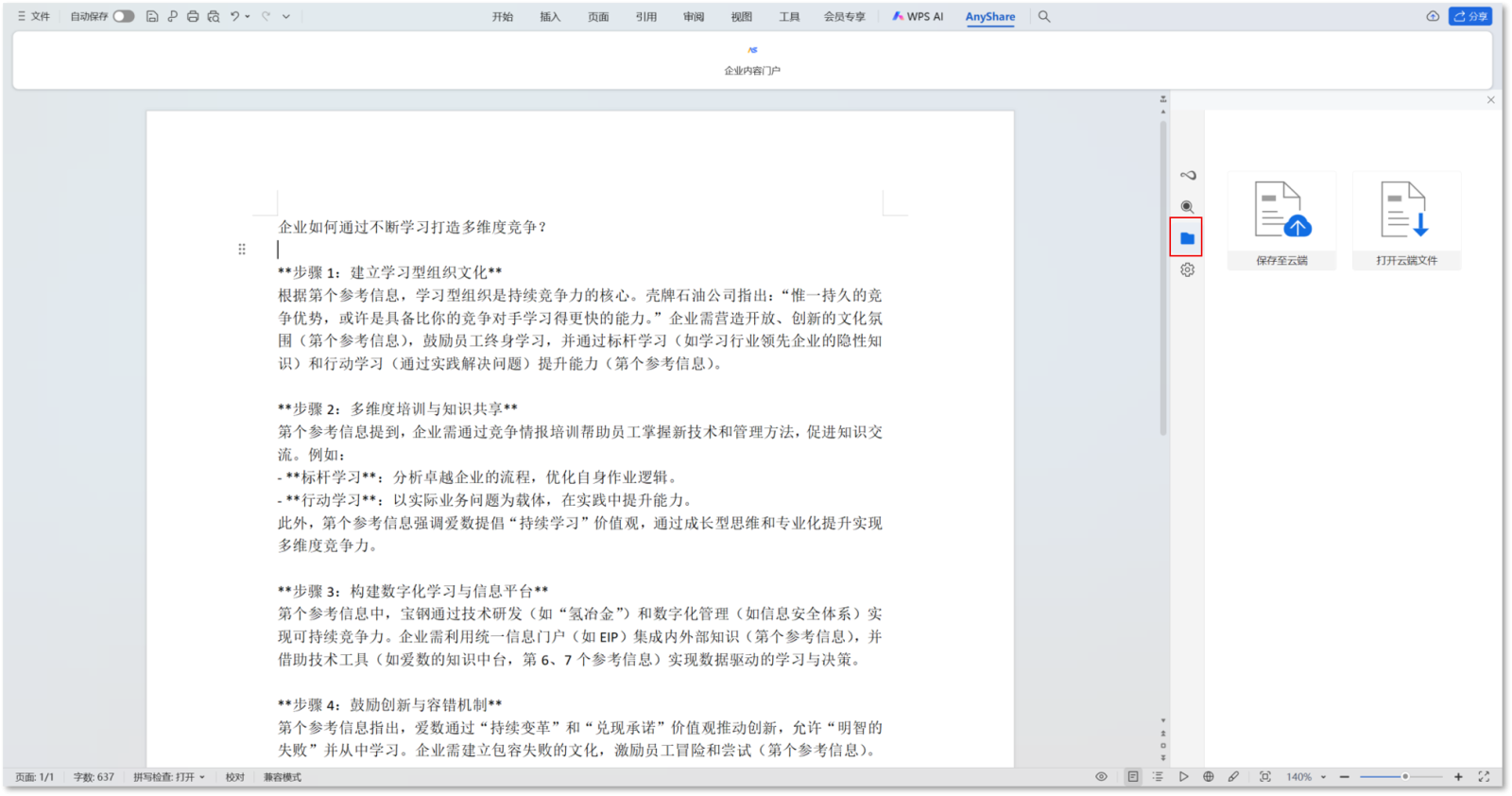Select outline view icon
This screenshot has height=796, width=1512.
pos(1158,777)
